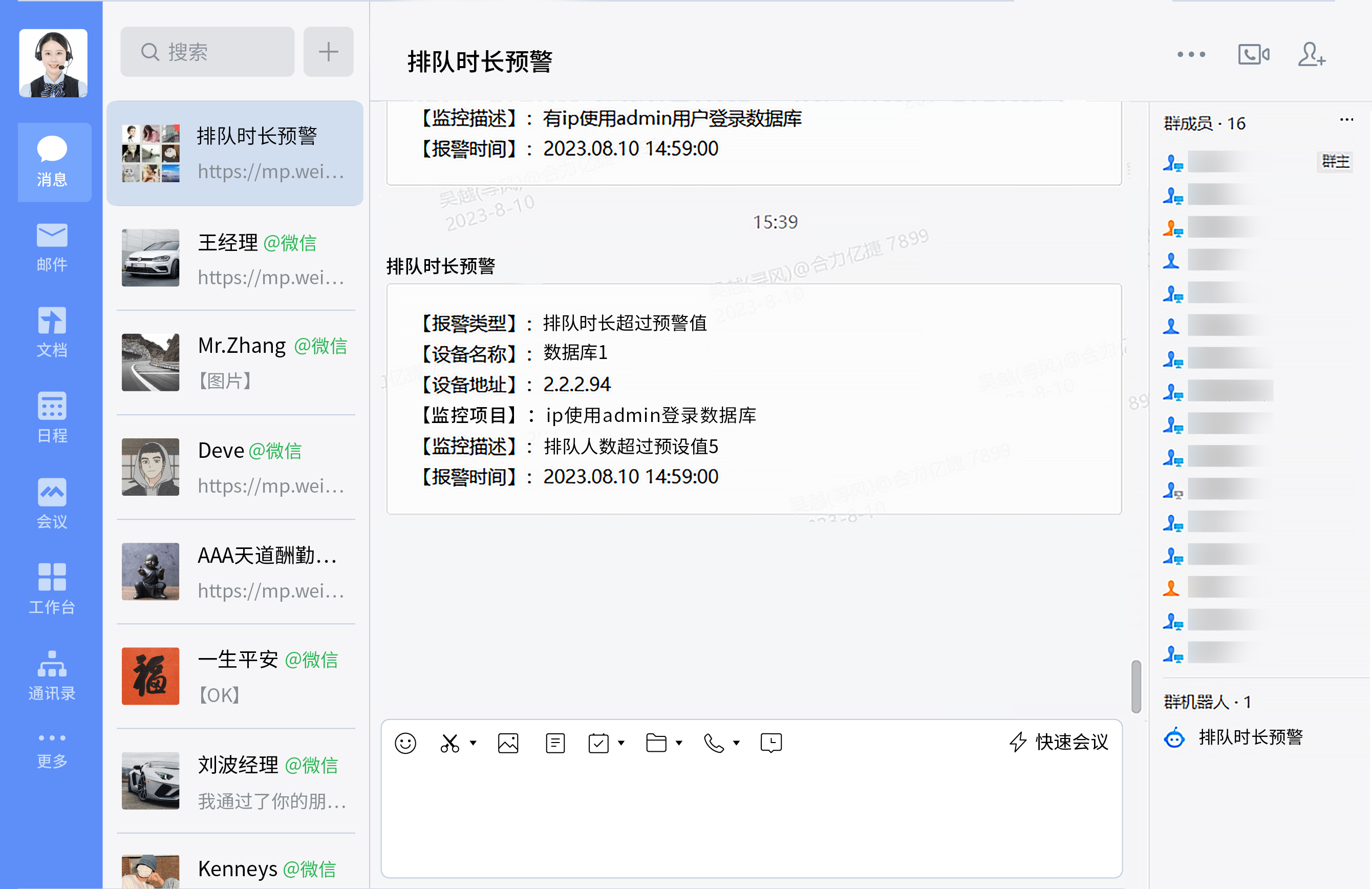Open the 日程 calendar section

52,418
